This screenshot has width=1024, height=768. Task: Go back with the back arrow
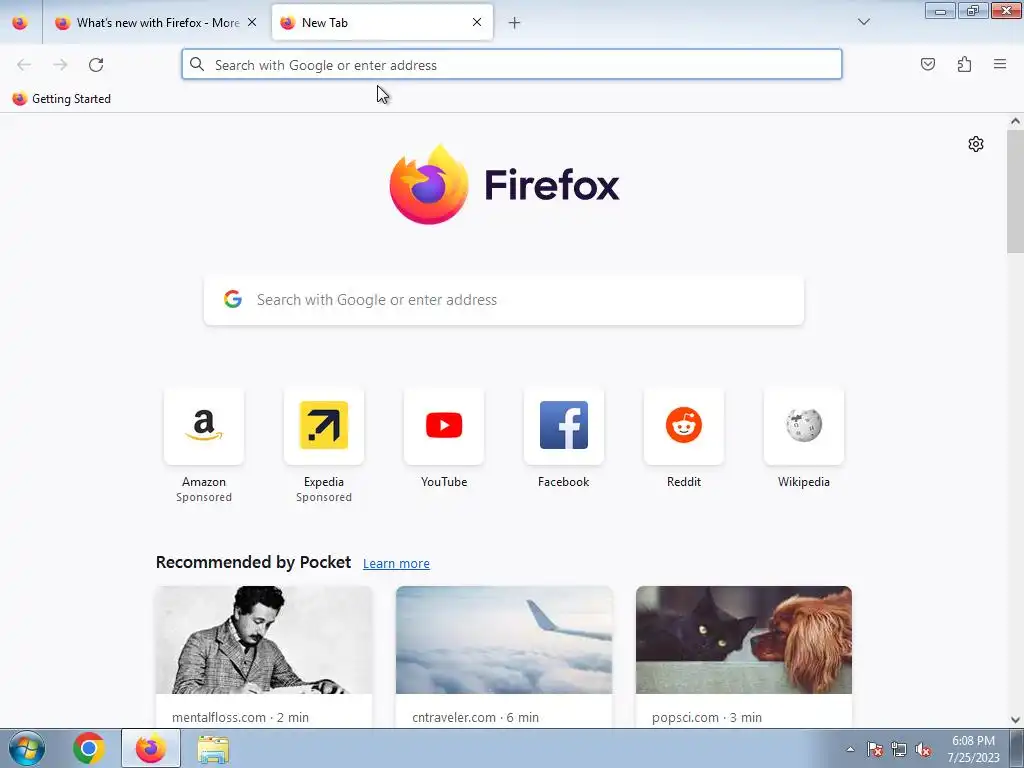[x=24, y=65]
